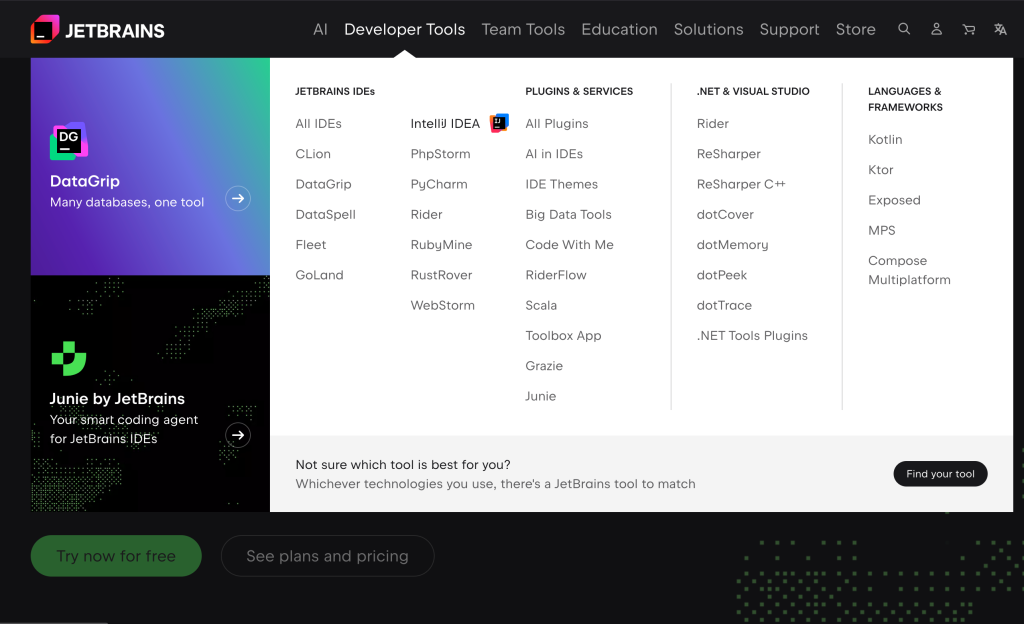Open the PyCharm link

coord(439,184)
